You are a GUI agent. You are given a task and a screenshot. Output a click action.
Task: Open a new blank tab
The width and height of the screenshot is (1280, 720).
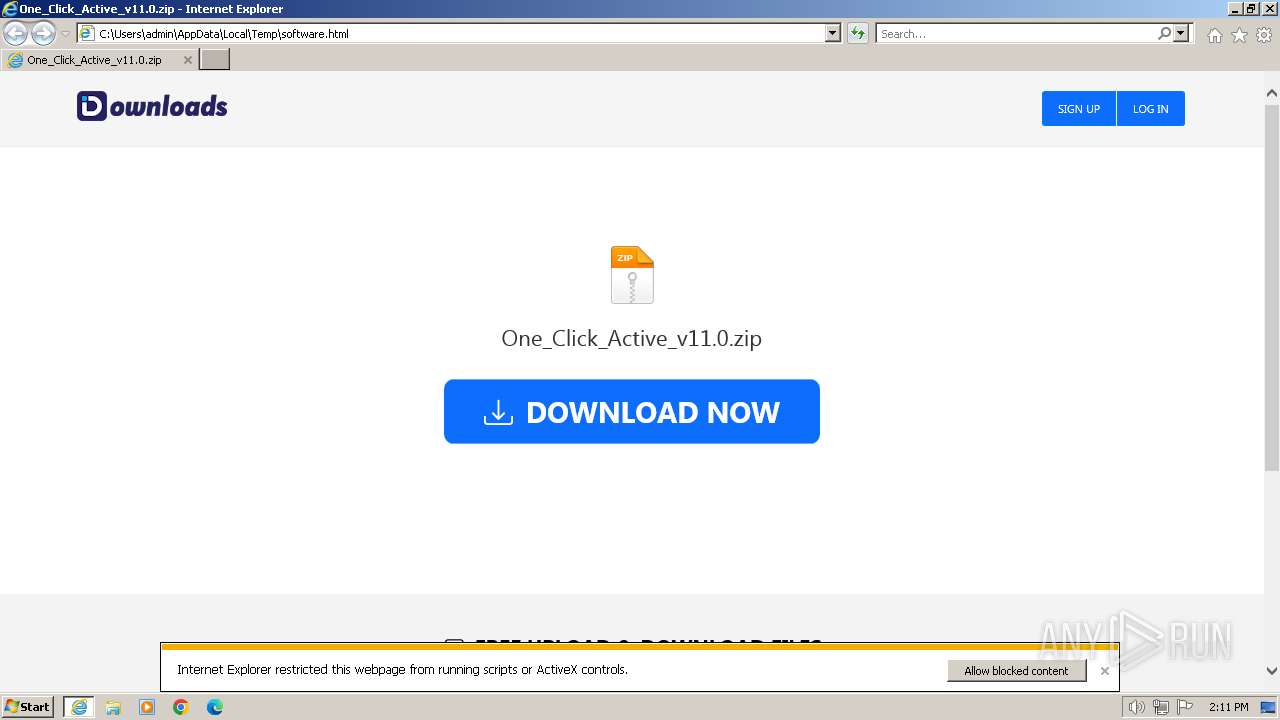pyautogui.click(x=215, y=60)
